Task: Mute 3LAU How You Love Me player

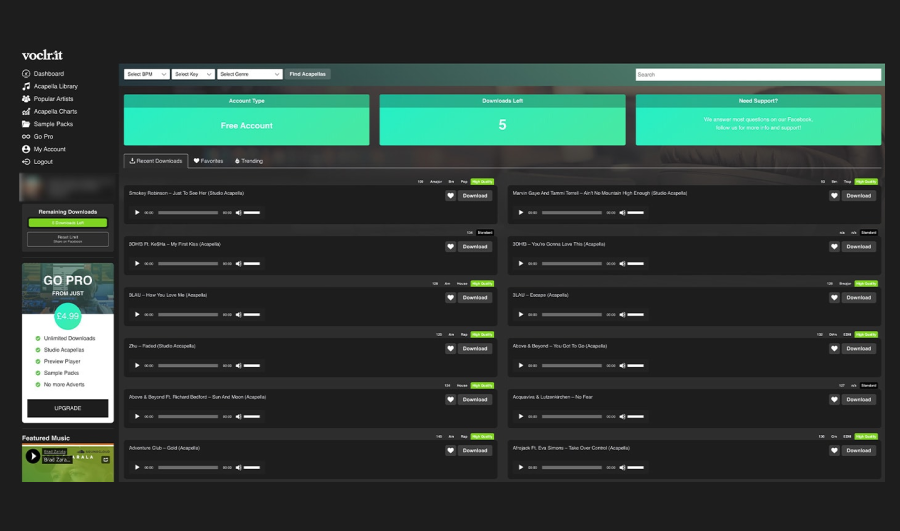Action: (x=239, y=315)
